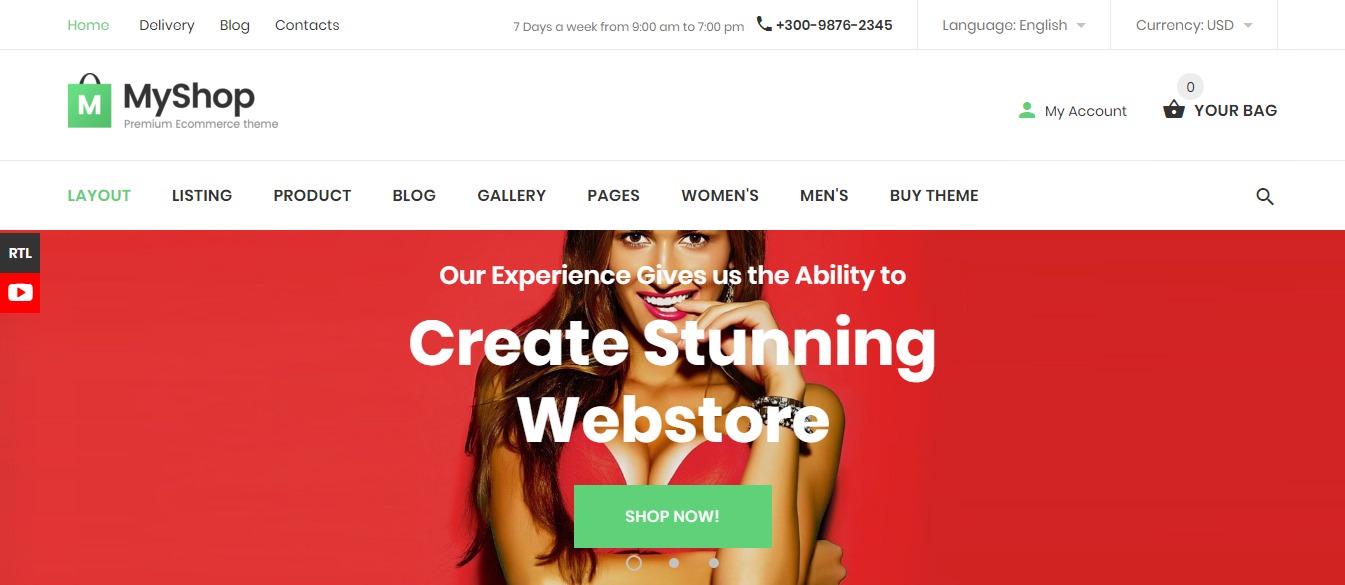1345x585 pixels.
Task: Select the second slider dot indicator
Action: (674, 563)
